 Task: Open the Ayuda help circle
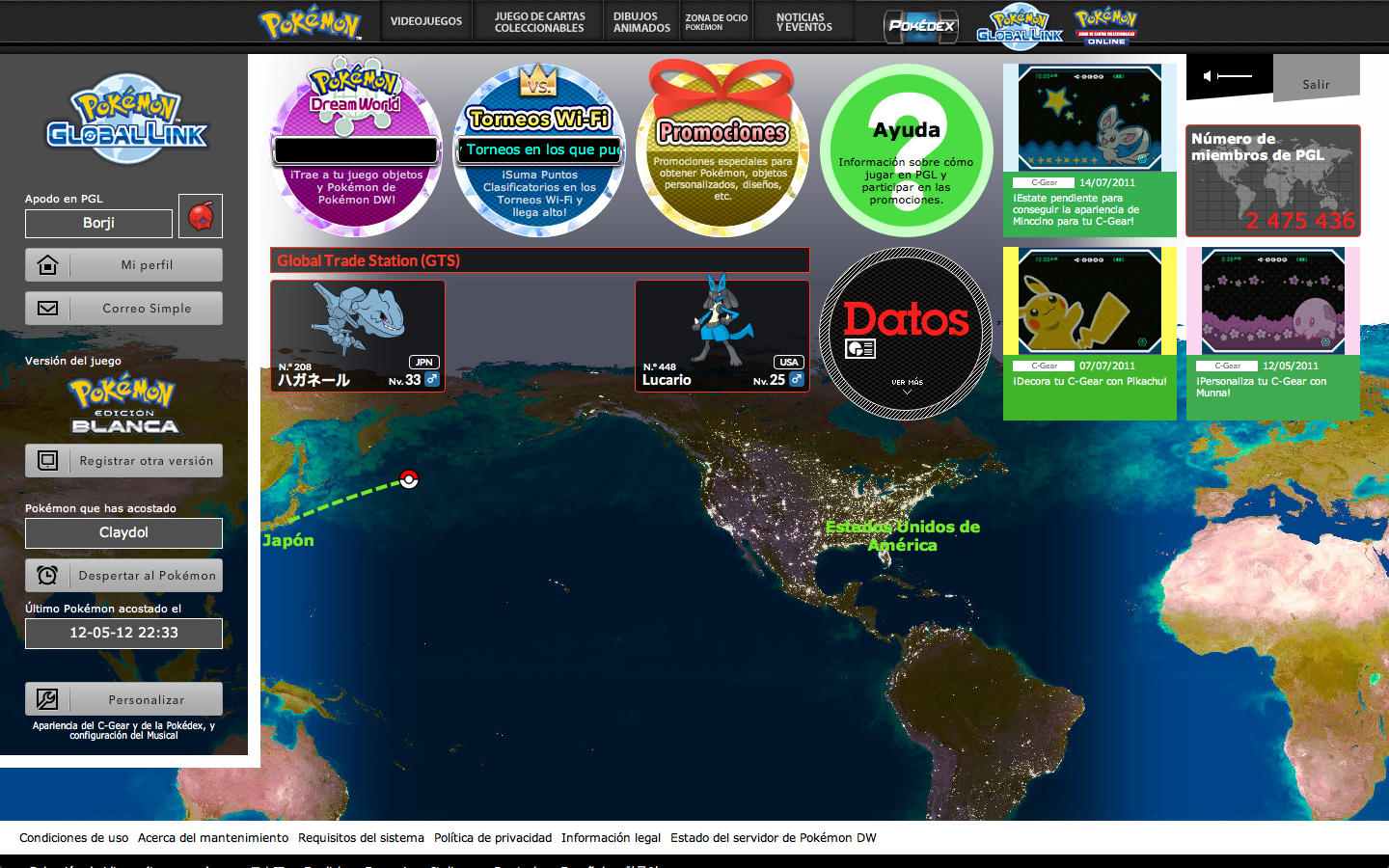[x=906, y=151]
